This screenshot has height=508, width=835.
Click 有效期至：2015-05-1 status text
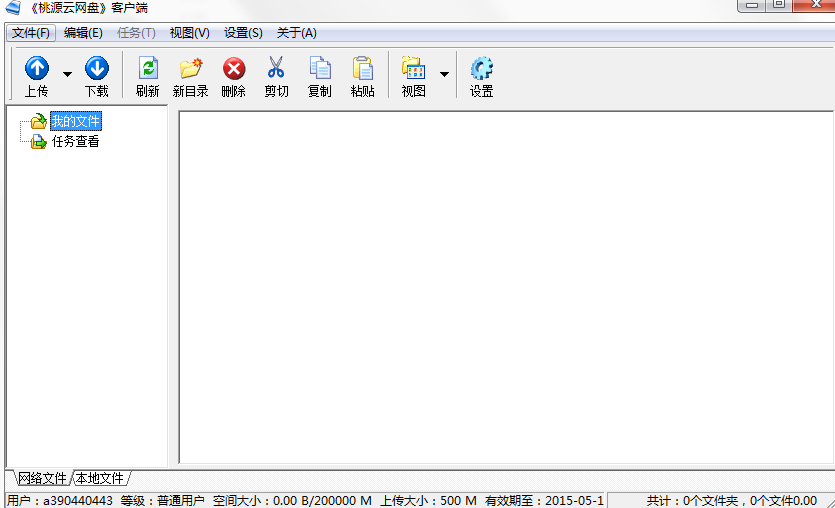[x=544, y=501]
